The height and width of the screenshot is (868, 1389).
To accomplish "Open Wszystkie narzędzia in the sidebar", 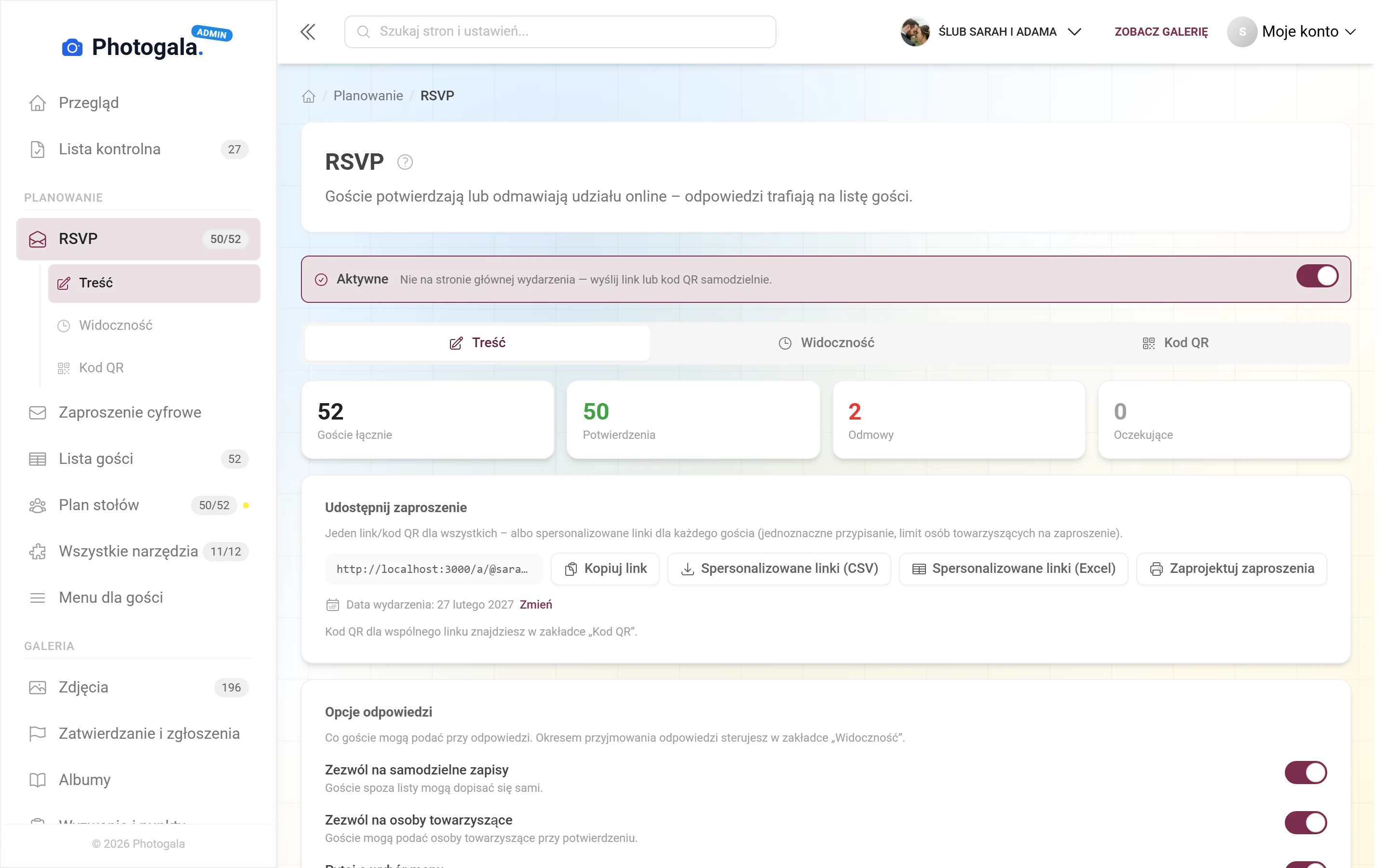I will click(x=138, y=551).
